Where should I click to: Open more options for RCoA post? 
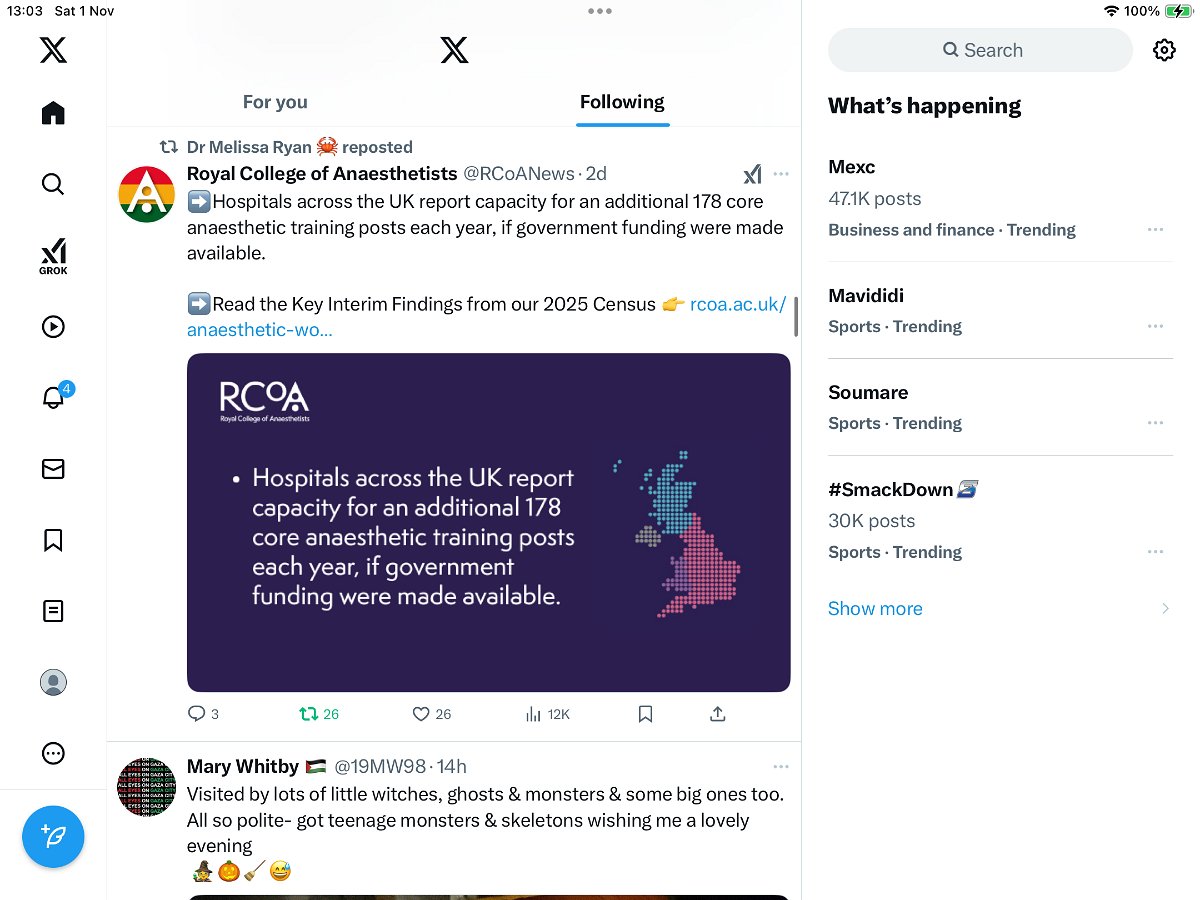click(781, 174)
